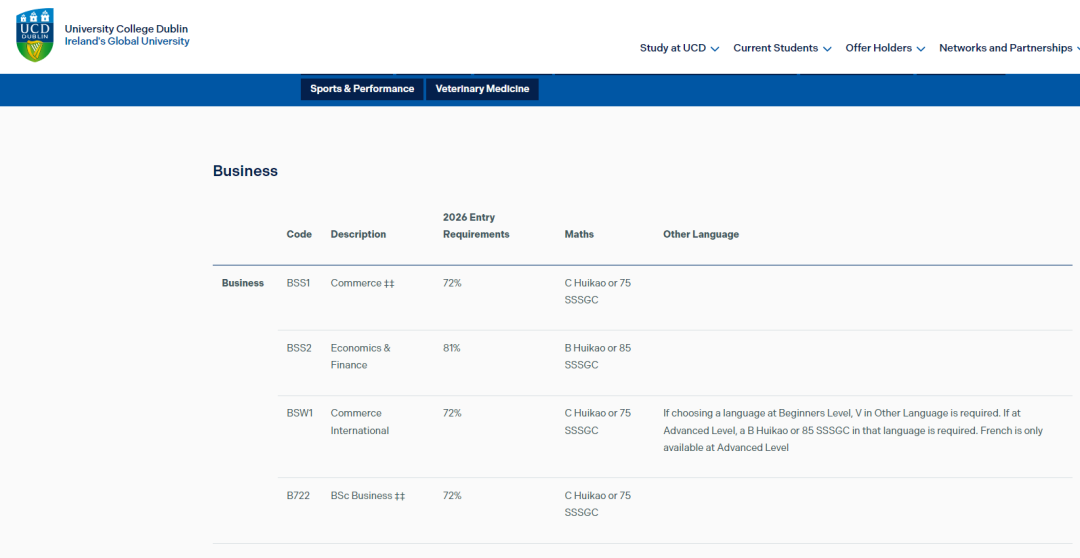Click the UCD crest logo
The image size is (1080, 558).
click(x=34, y=35)
